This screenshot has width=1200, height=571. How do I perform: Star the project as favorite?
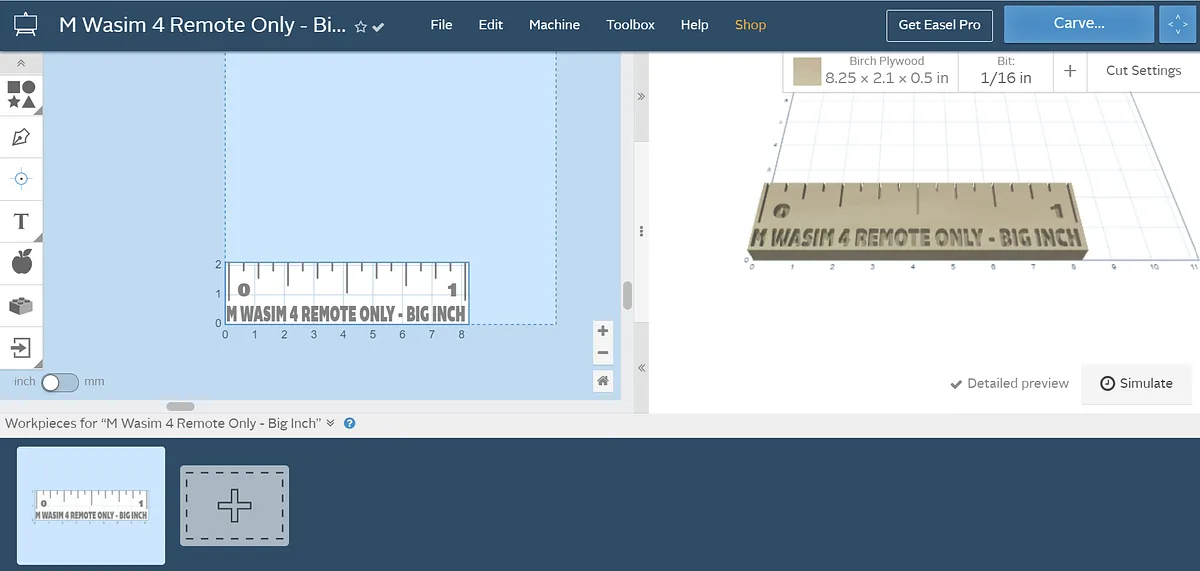click(x=361, y=27)
